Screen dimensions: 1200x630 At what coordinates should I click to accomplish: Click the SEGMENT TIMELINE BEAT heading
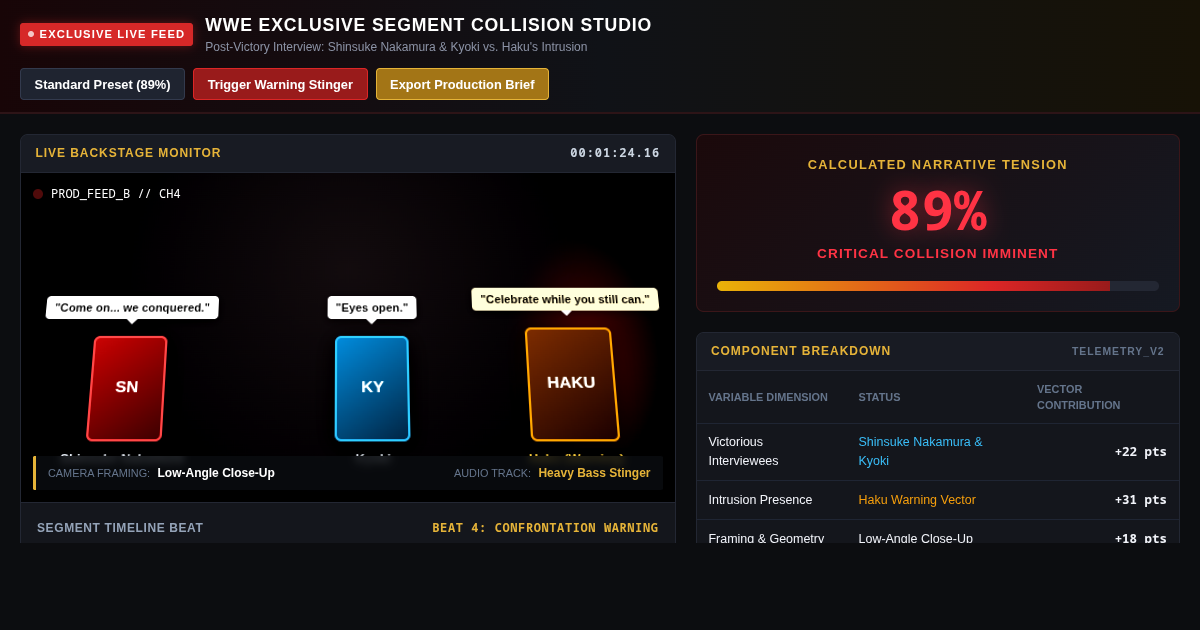tap(120, 528)
